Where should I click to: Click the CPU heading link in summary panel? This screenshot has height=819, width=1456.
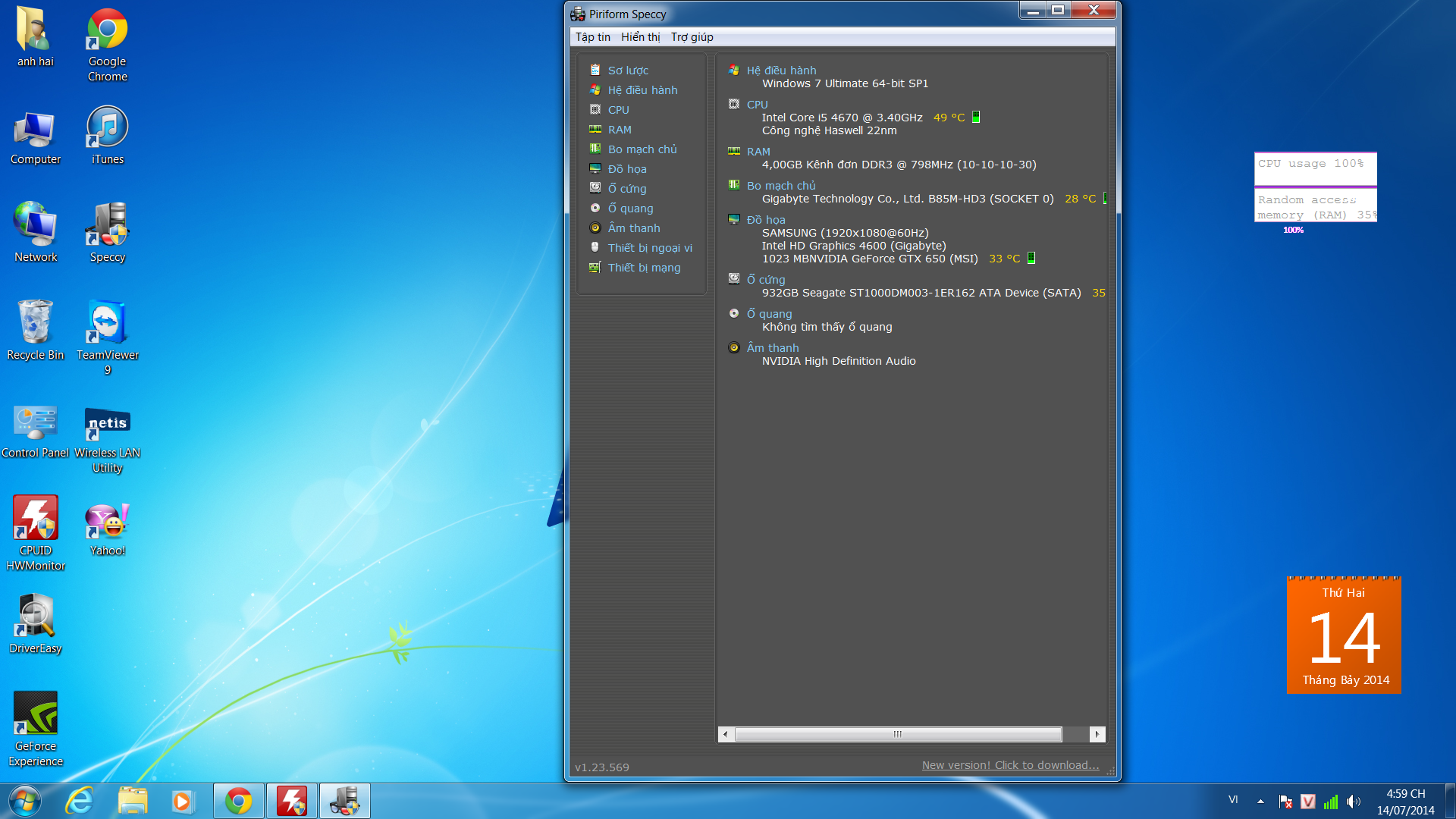click(757, 105)
